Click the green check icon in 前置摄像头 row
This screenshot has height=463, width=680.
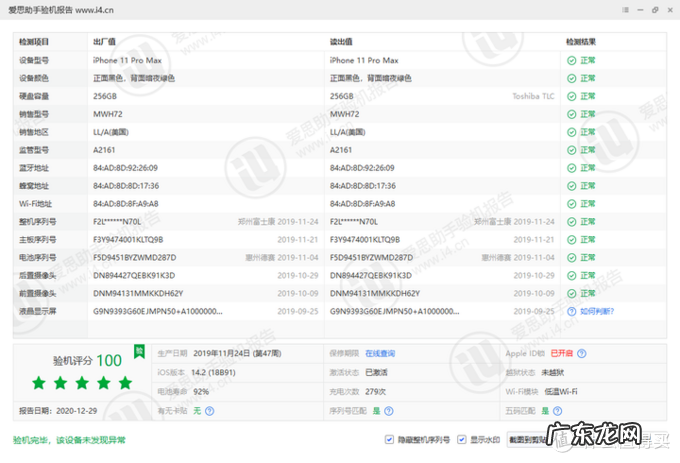point(572,293)
